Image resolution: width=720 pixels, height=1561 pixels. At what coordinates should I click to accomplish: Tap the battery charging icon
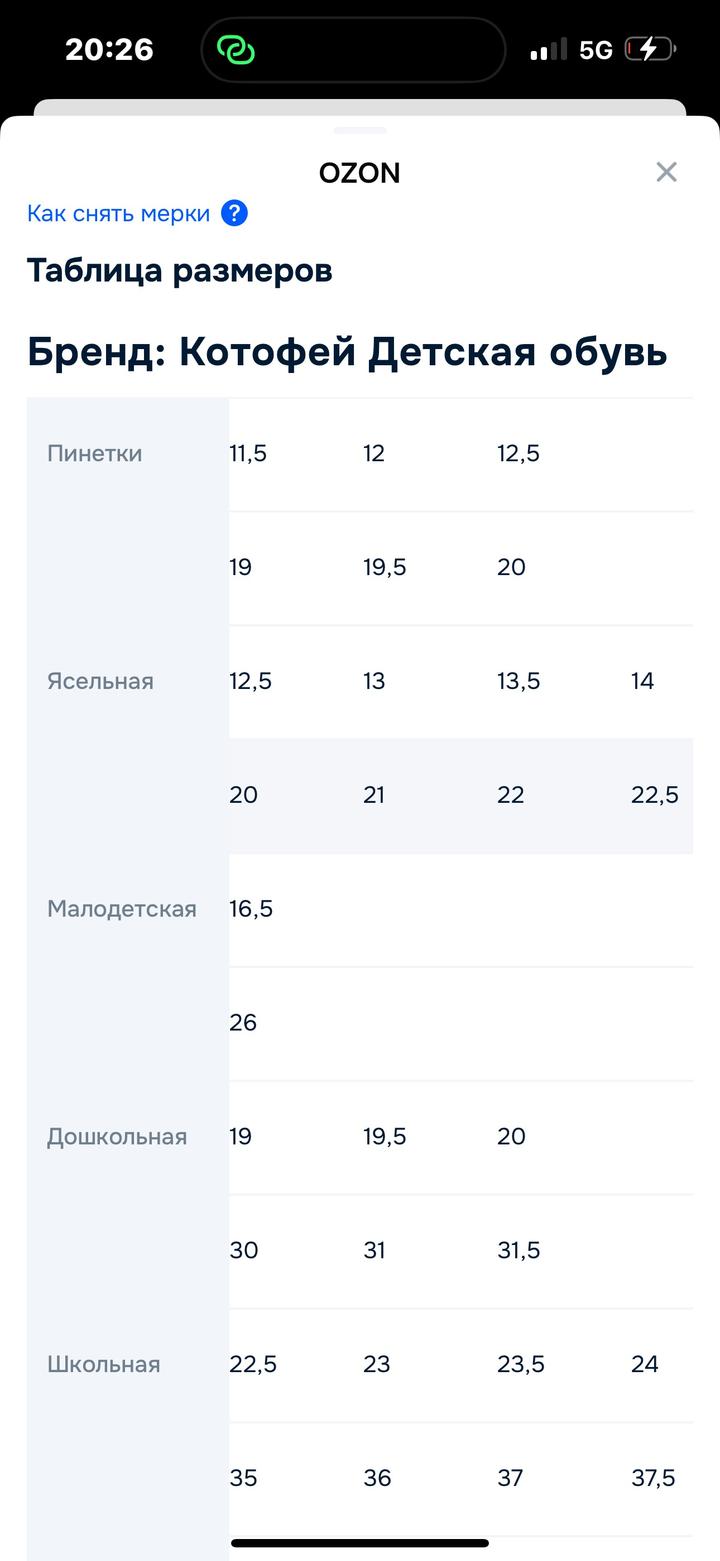[650, 49]
